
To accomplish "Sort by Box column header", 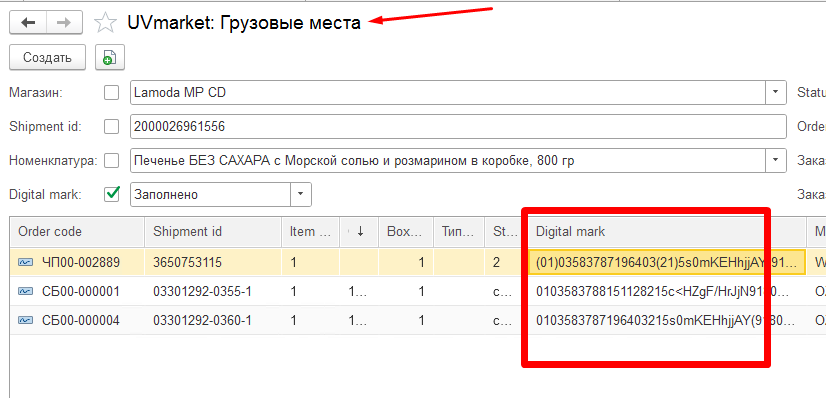I will click(x=406, y=232).
